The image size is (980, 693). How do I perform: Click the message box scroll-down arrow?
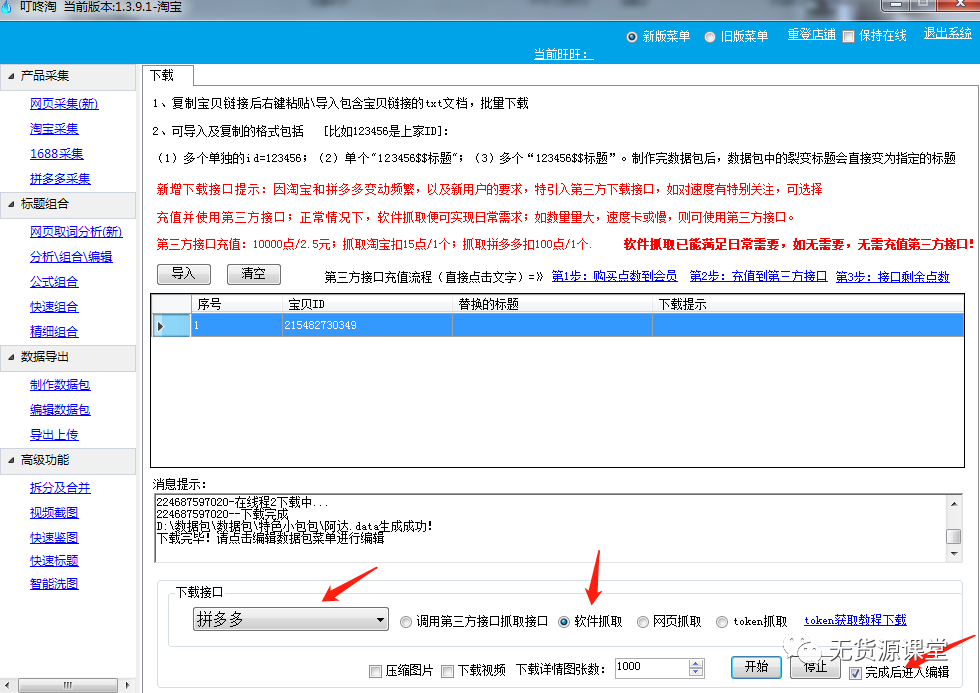[954, 554]
